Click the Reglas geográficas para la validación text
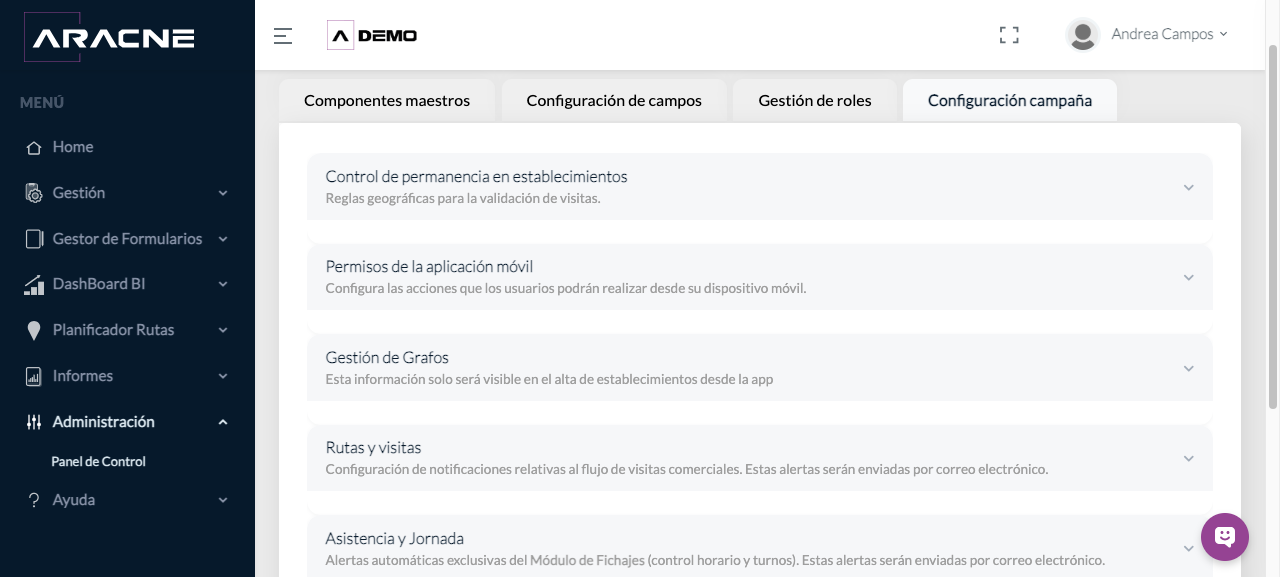1280x577 pixels. coord(463,198)
